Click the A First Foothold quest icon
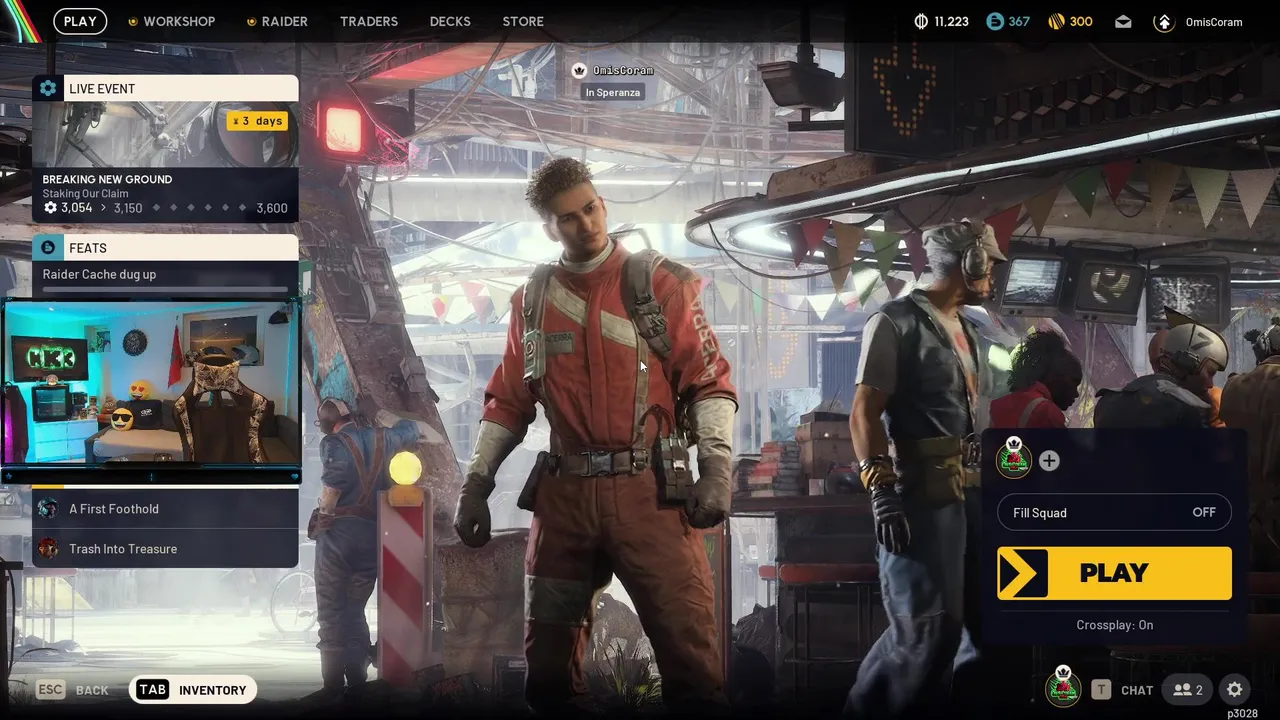 click(47, 509)
